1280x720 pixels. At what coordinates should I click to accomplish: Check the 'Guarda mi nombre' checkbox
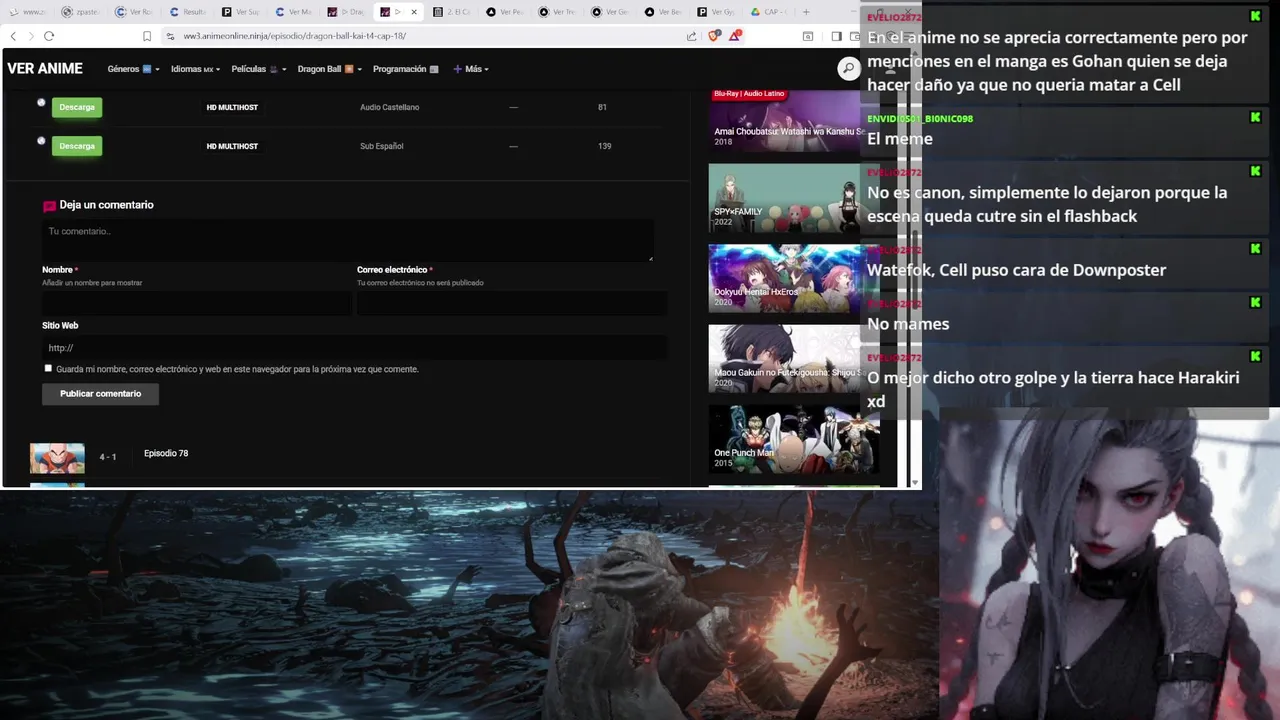point(48,368)
